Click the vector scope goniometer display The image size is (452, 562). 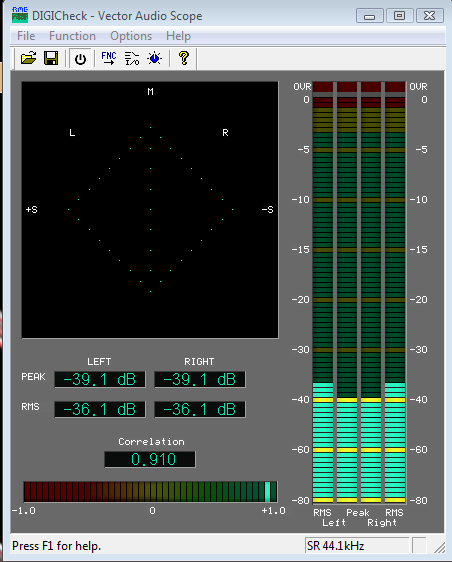pos(150,210)
